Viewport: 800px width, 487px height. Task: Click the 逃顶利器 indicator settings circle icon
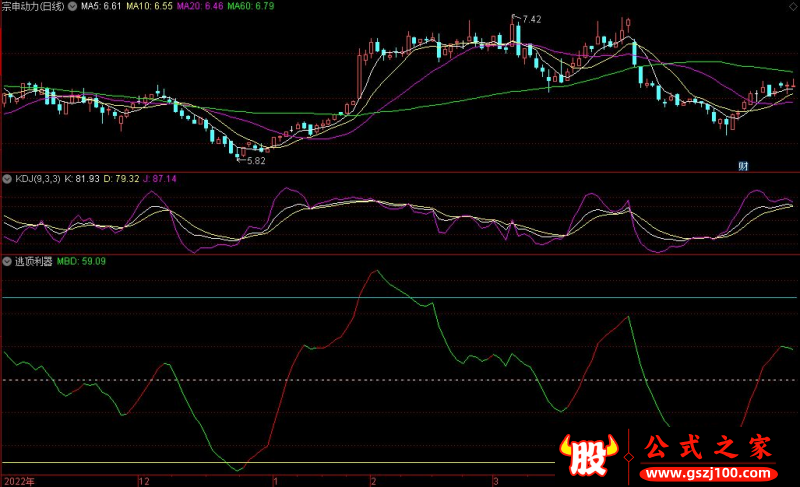click(7, 261)
